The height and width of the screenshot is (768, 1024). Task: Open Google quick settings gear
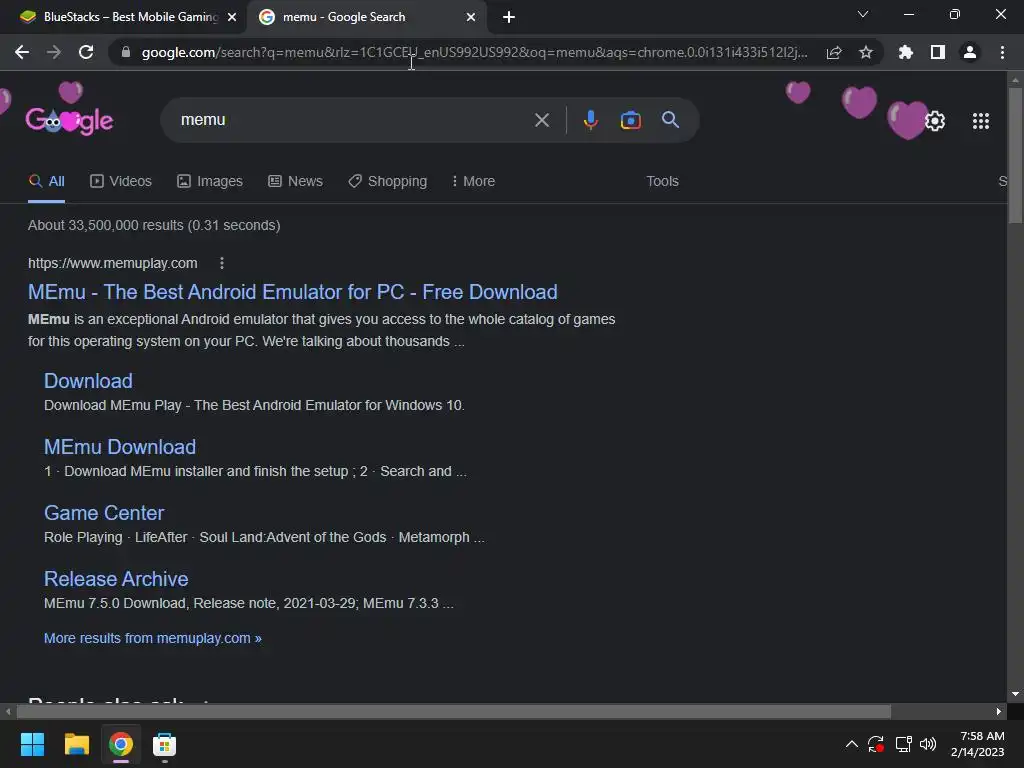coord(935,121)
